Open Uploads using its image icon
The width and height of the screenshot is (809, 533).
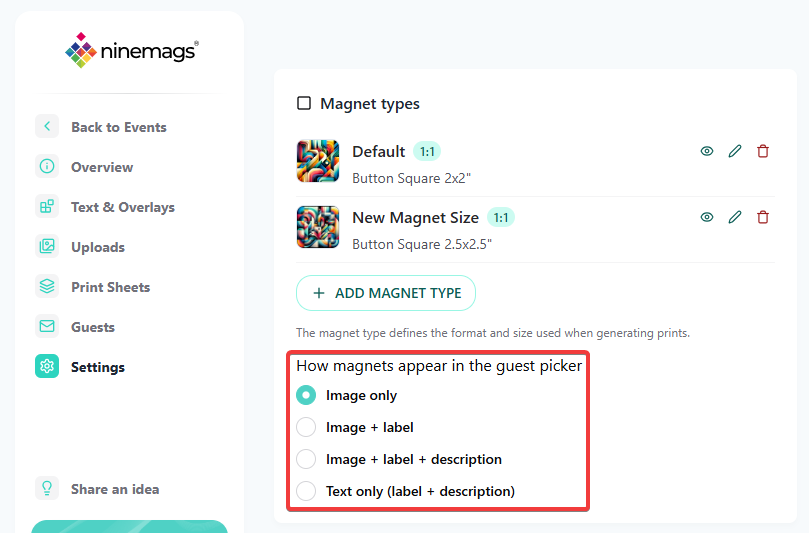coord(47,246)
